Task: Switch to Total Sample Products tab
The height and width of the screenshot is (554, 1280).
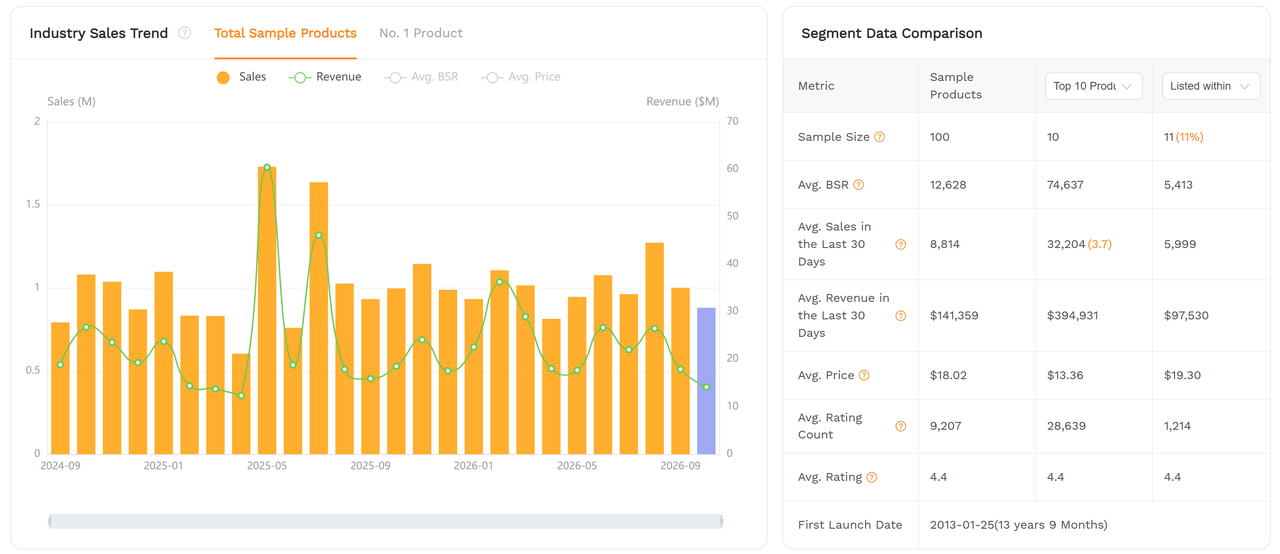Action: (285, 33)
